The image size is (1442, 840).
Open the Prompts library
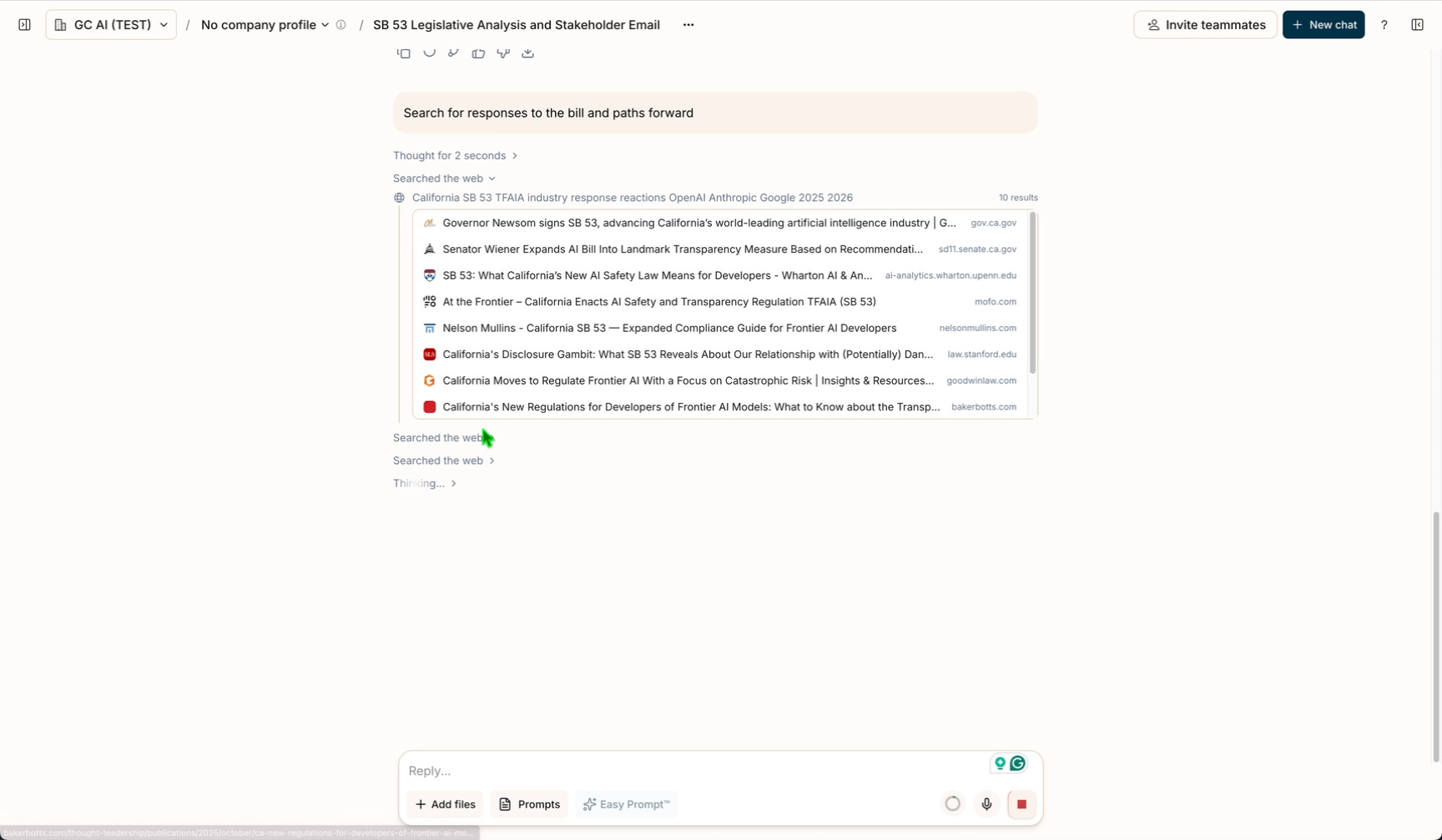point(529,804)
